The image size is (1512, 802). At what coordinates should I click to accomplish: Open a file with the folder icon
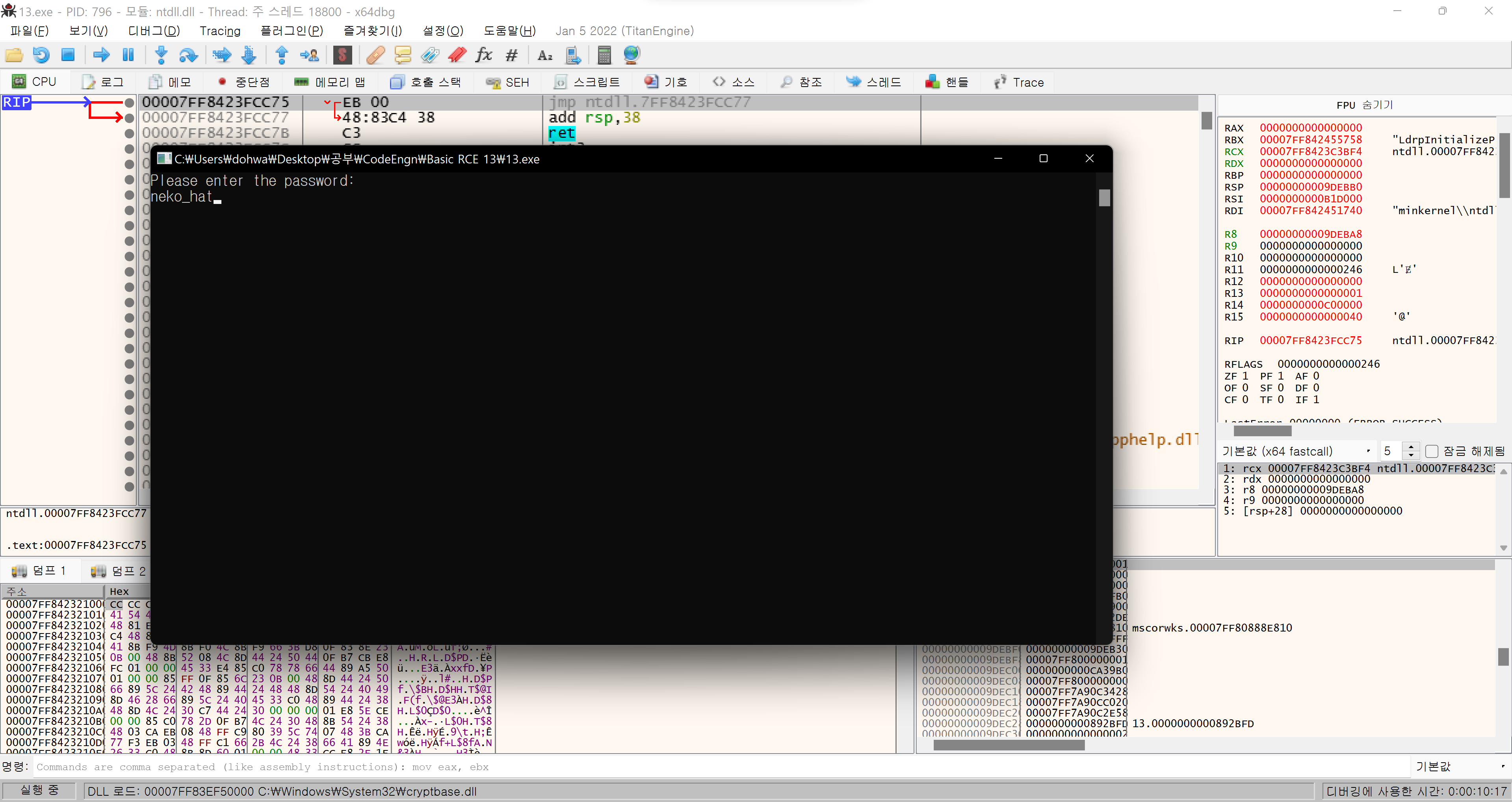14,55
